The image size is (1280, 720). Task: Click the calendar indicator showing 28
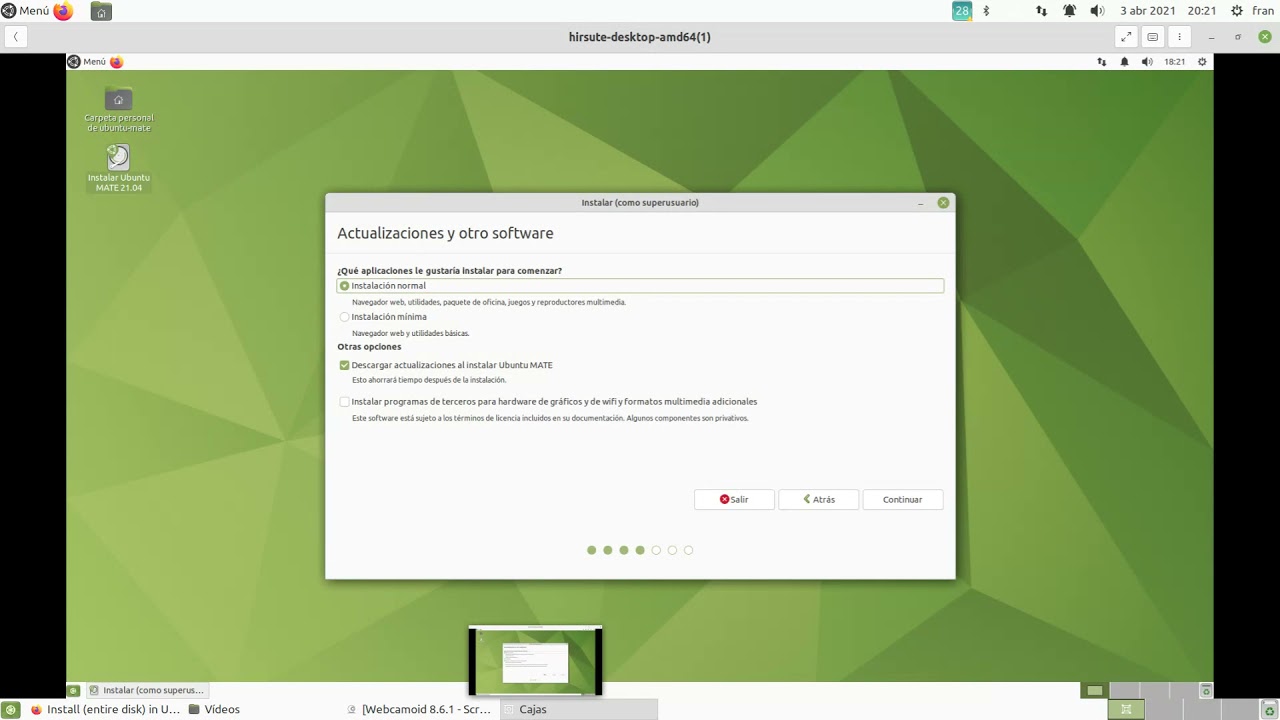[962, 11]
